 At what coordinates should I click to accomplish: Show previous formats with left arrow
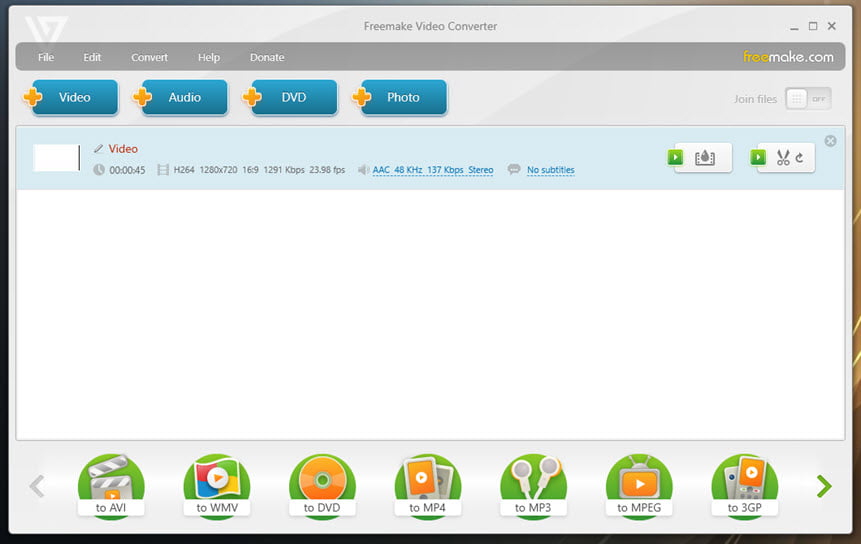[37, 486]
